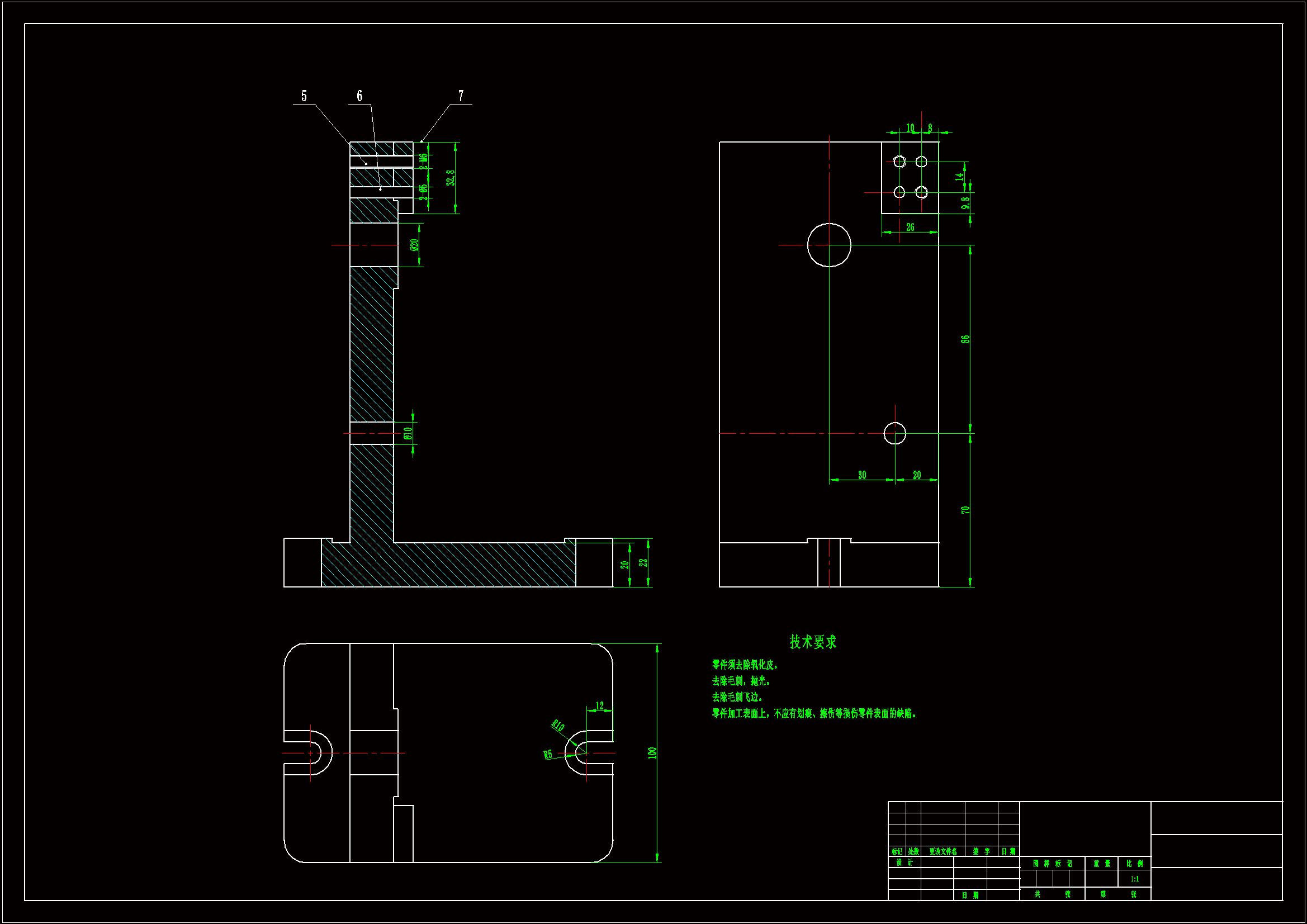Select the 26 dimension below hole pattern
1307x924 pixels.
910,227
